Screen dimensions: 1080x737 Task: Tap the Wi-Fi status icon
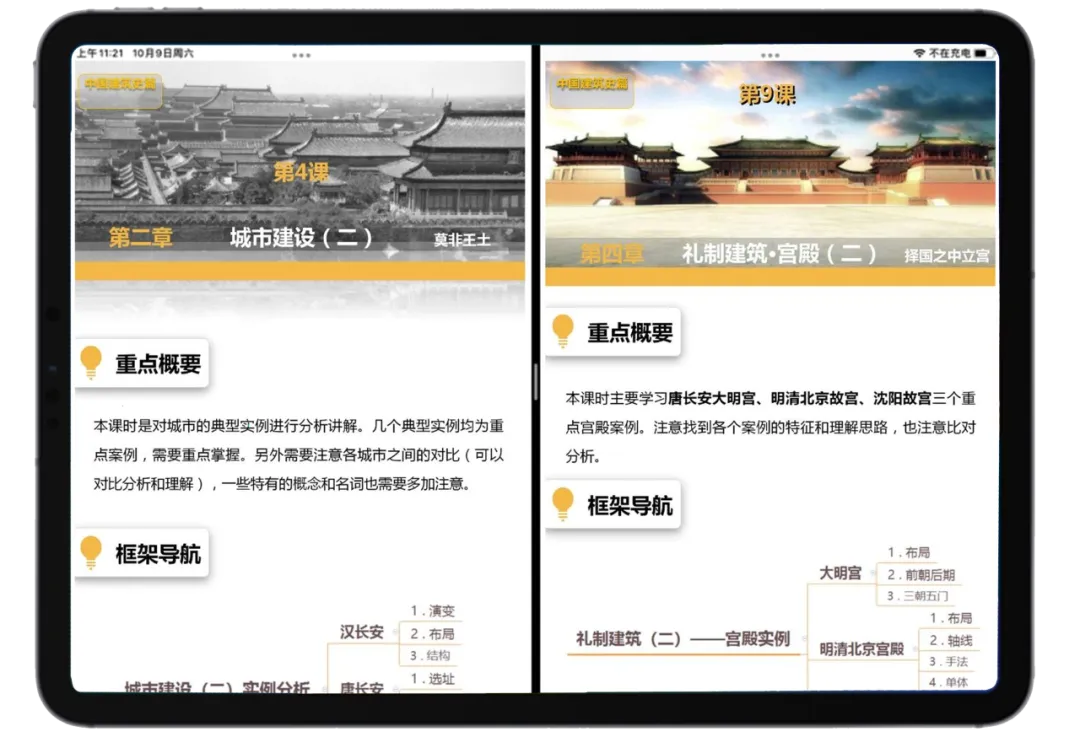pyautogui.click(x=919, y=53)
